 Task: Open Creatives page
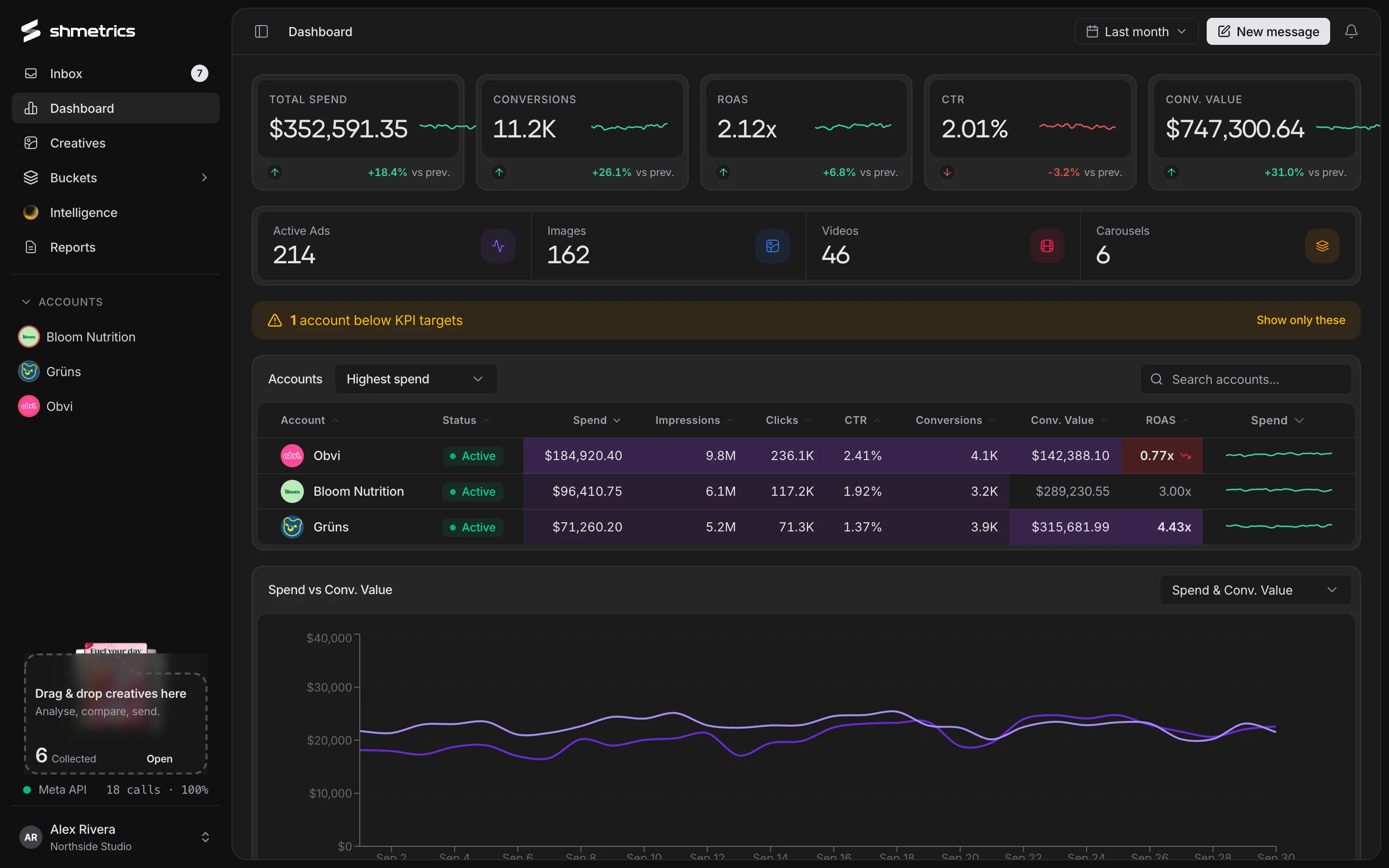[x=115, y=143]
